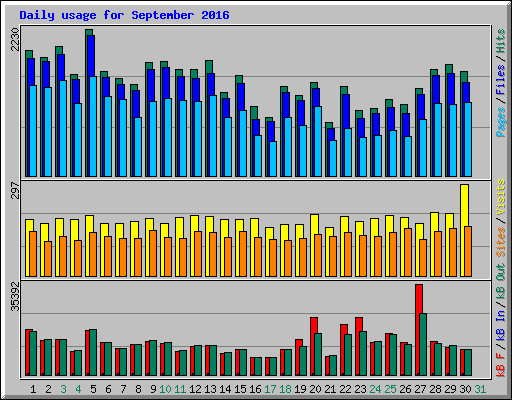This screenshot has width=512, height=400.
Task: Click green weekend day label 3
Action: (x=63, y=389)
